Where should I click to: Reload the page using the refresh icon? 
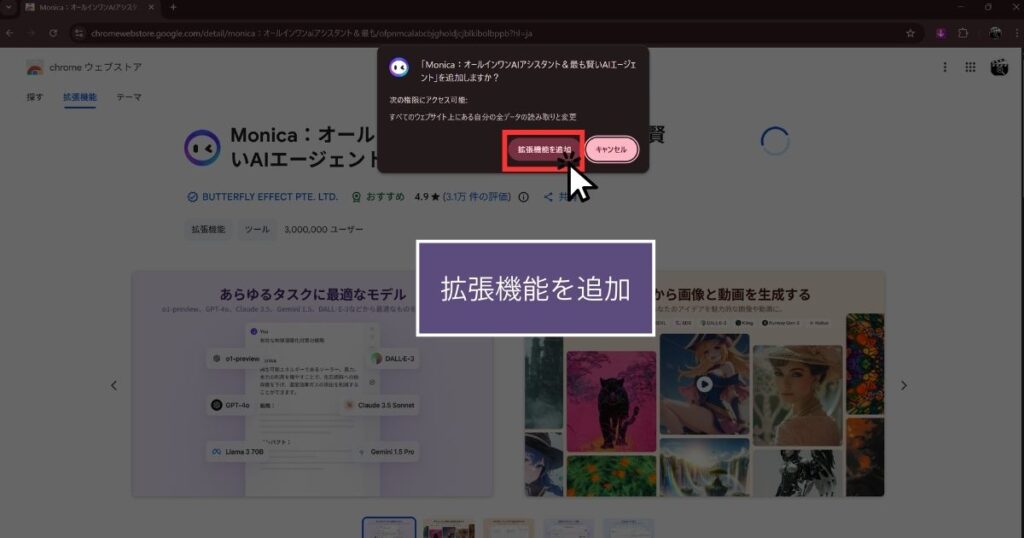click(52, 32)
